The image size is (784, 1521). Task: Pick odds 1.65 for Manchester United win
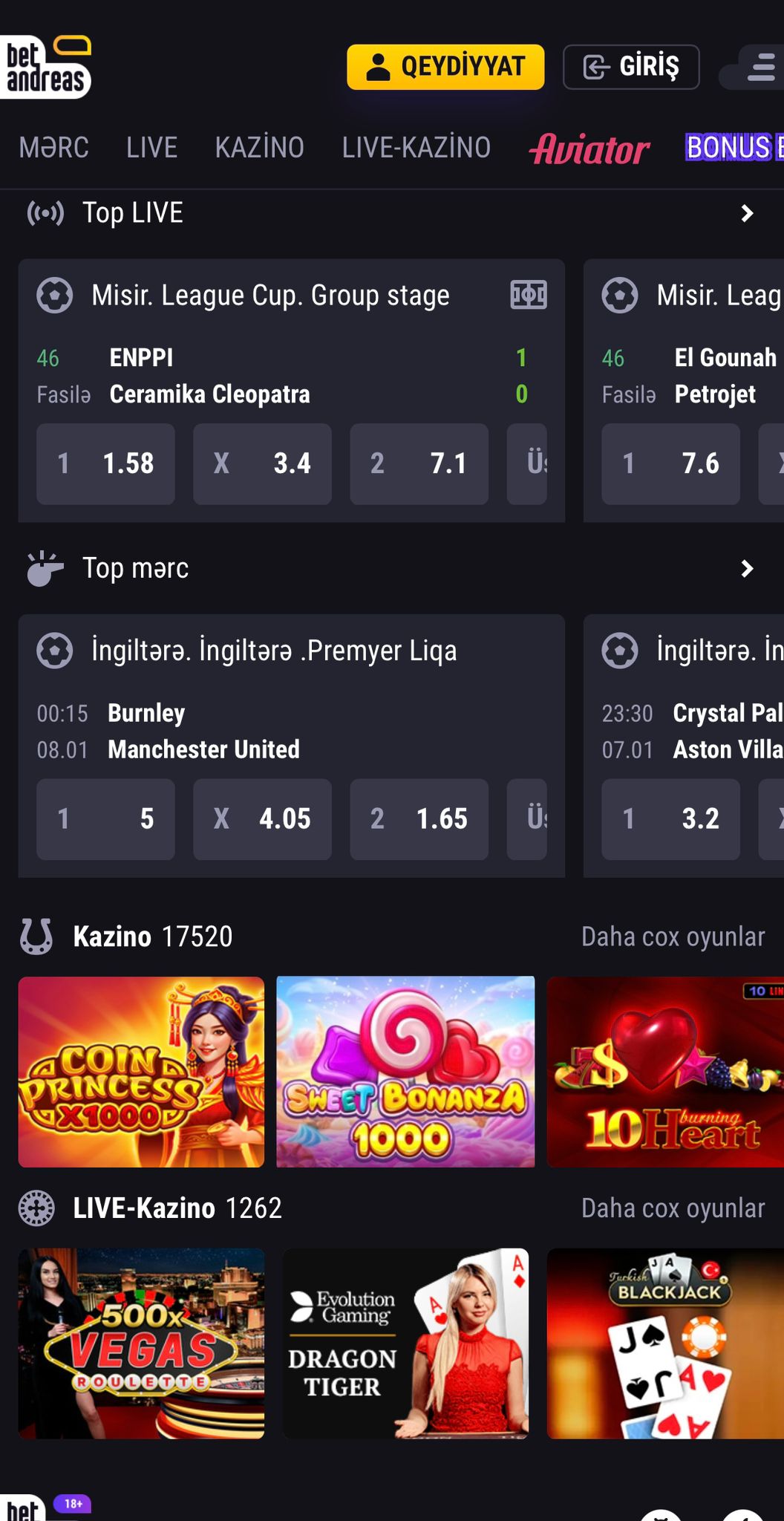[419, 819]
